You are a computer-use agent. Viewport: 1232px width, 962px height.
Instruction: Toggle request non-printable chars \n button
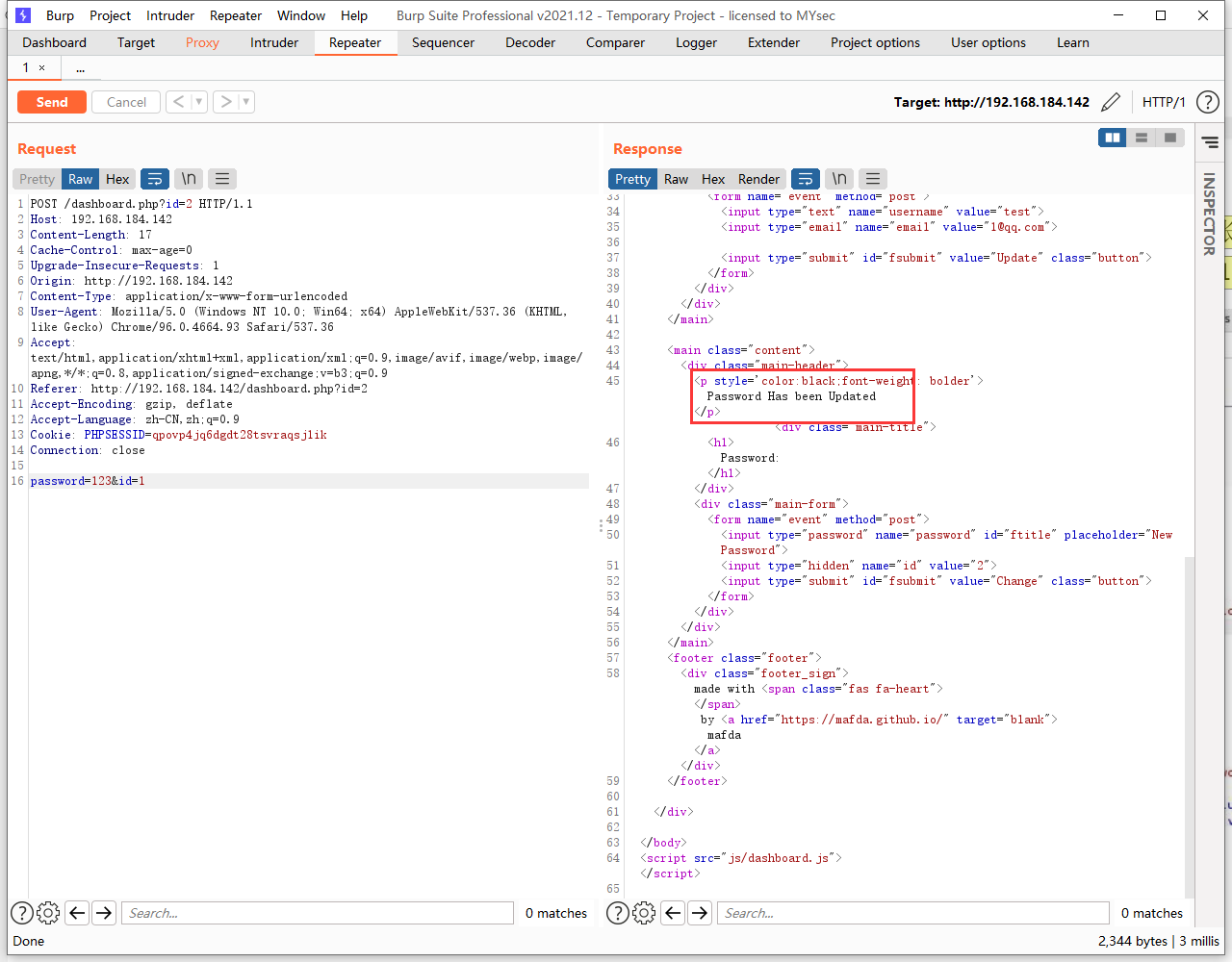coord(189,179)
